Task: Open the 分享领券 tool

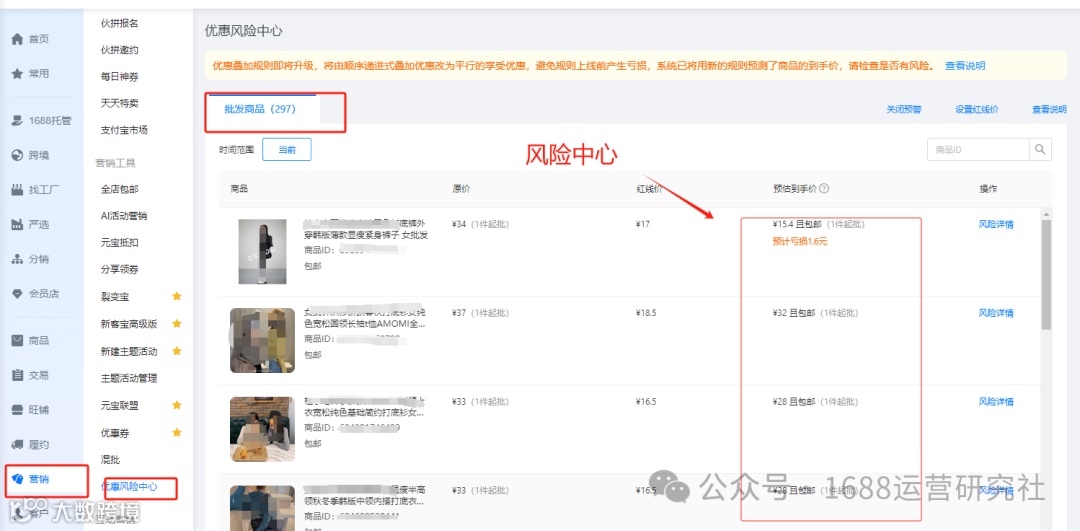Action: [120, 269]
